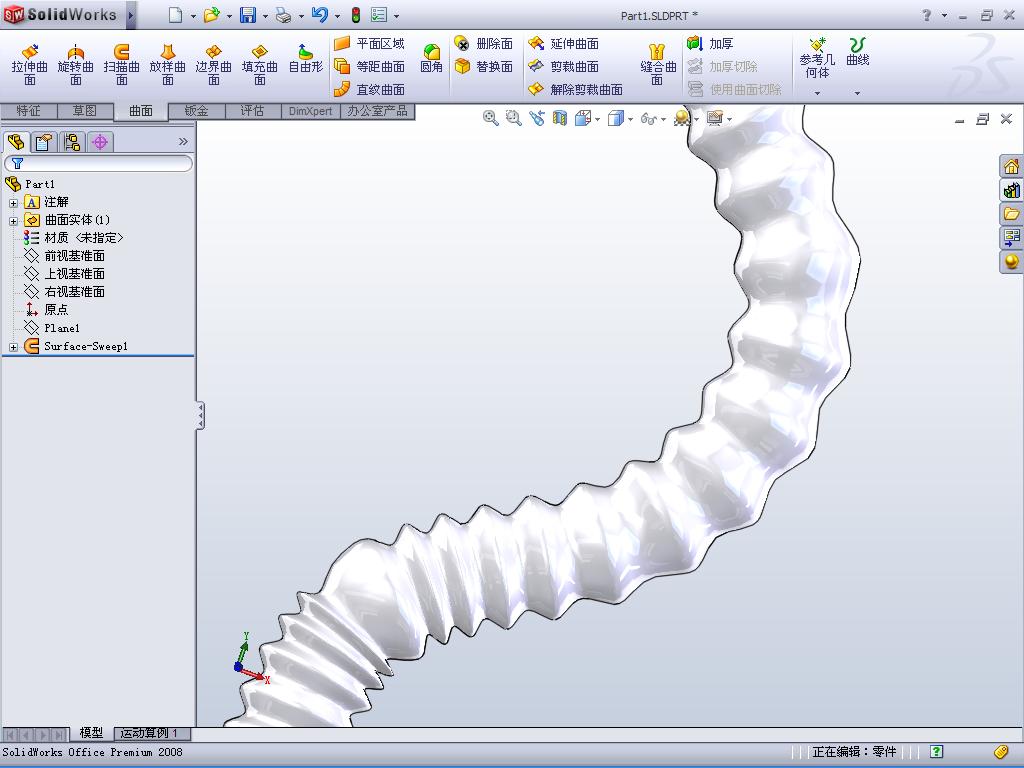Viewport: 1024px width, 768px height.
Task: Click the Print icon
Action: pos(283,15)
